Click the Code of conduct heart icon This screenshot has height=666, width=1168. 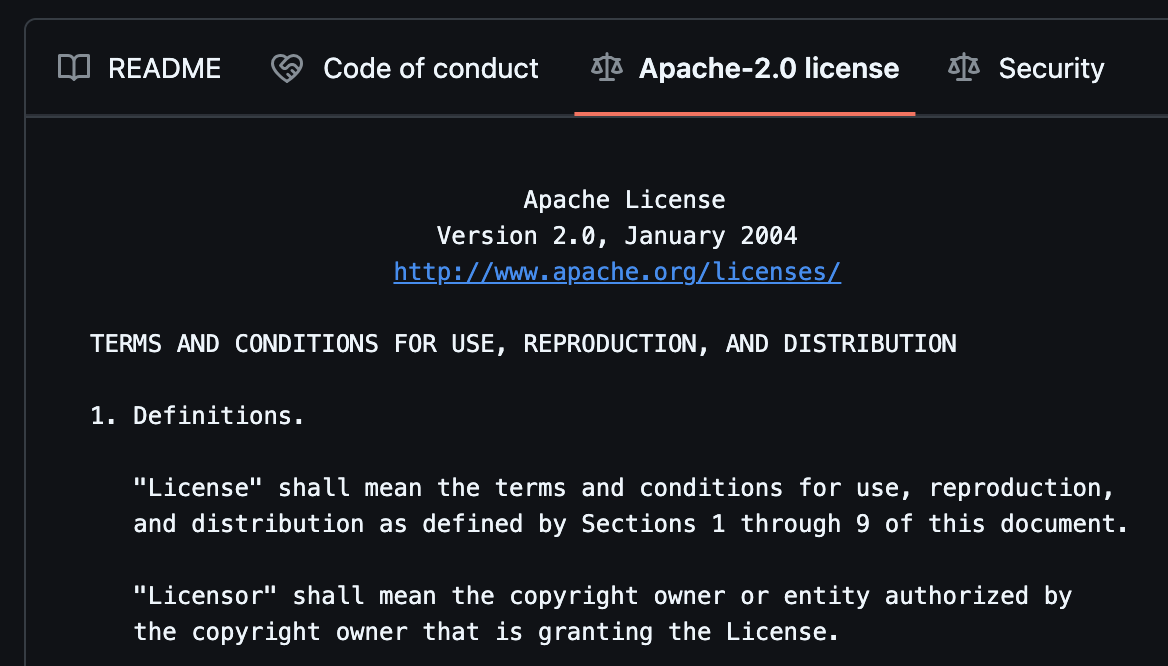tap(287, 68)
